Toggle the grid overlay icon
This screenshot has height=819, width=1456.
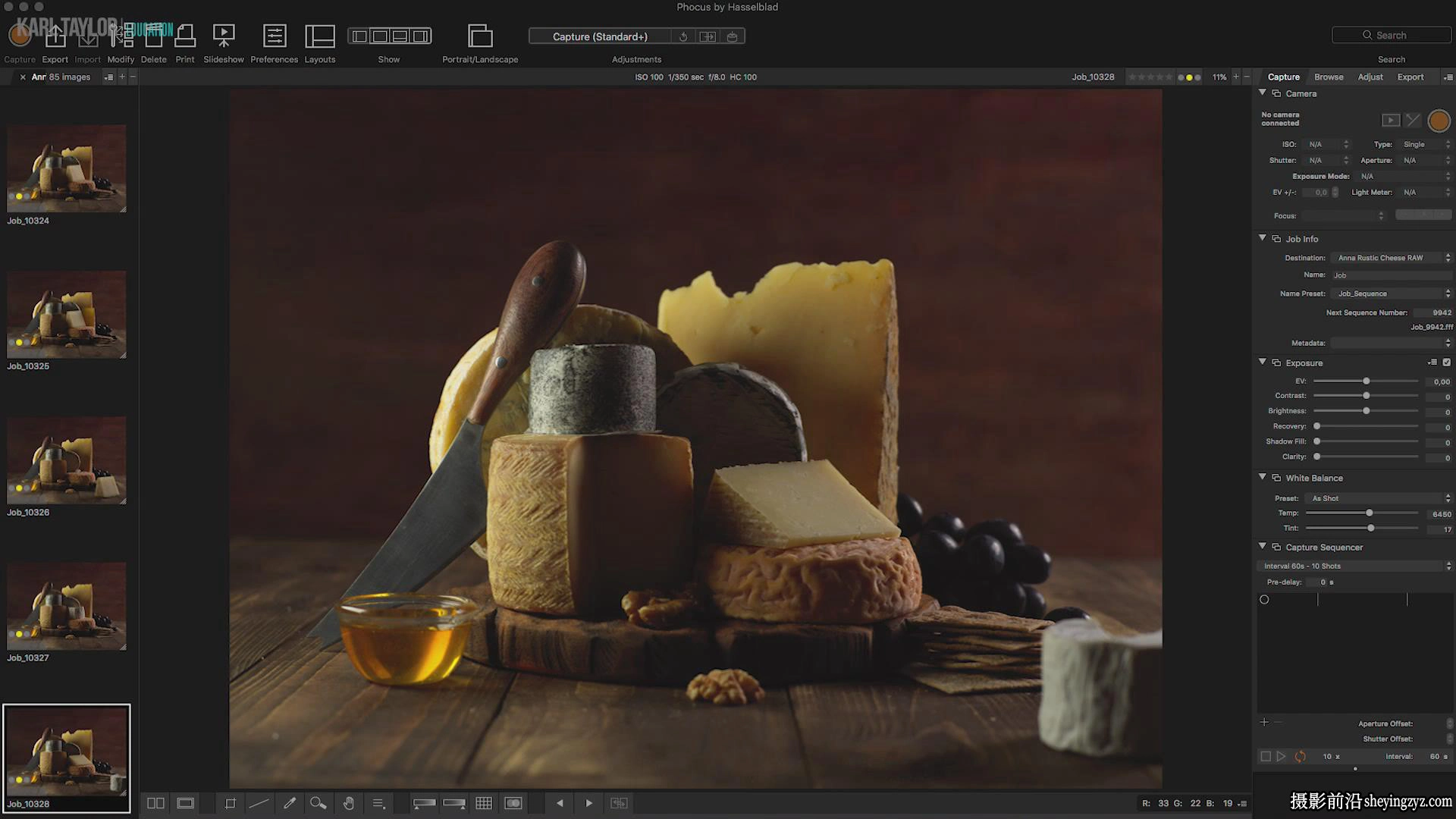click(484, 803)
